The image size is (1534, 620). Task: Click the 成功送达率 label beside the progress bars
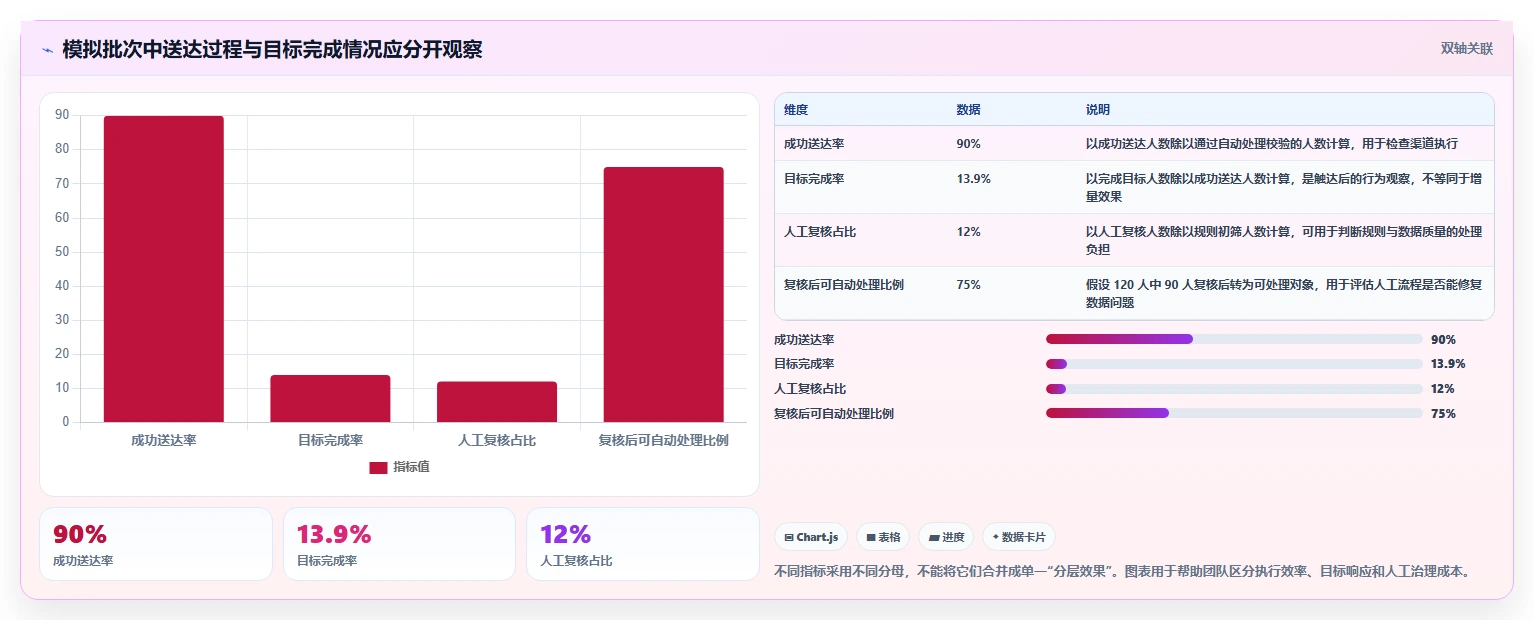point(804,340)
